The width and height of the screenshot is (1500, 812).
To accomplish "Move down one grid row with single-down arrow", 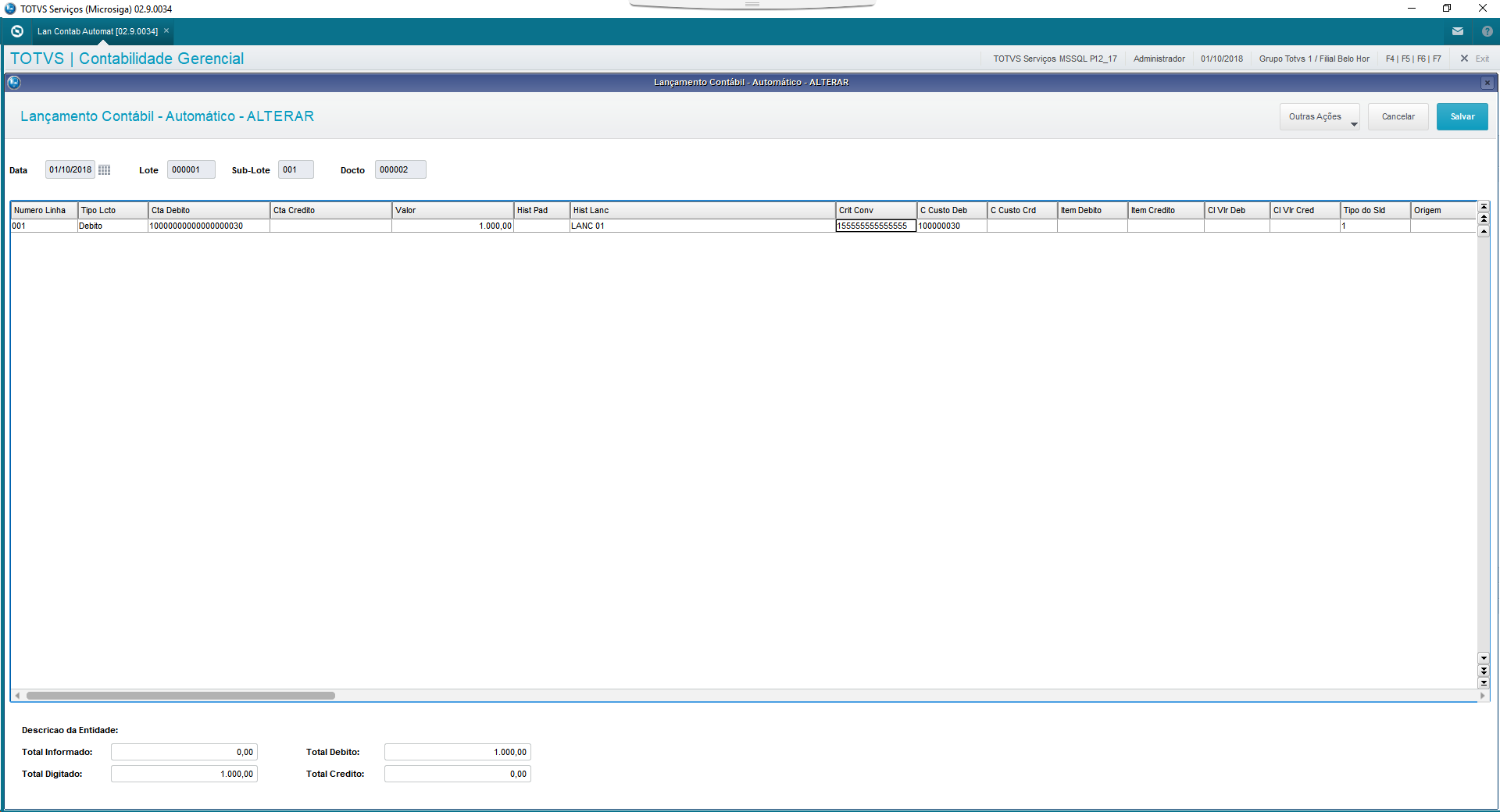I will coord(1484,658).
